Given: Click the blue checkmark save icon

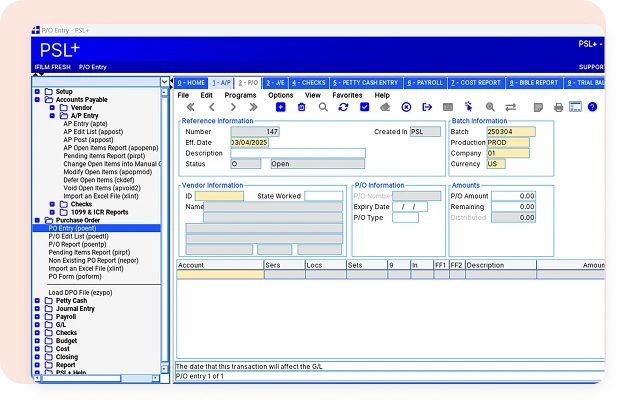Looking at the screenshot, I should [x=364, y=107].
